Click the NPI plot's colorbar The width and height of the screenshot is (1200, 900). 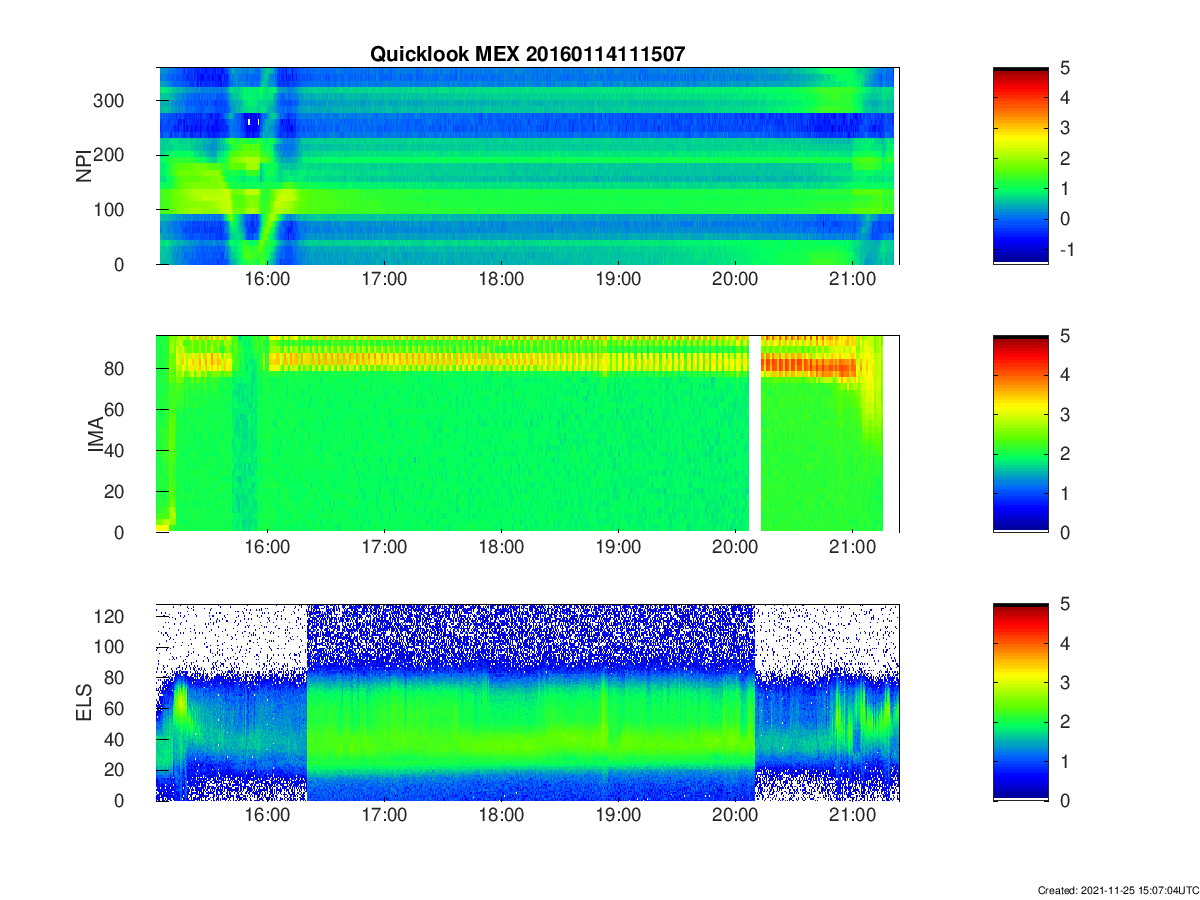tap(1021, 166)
